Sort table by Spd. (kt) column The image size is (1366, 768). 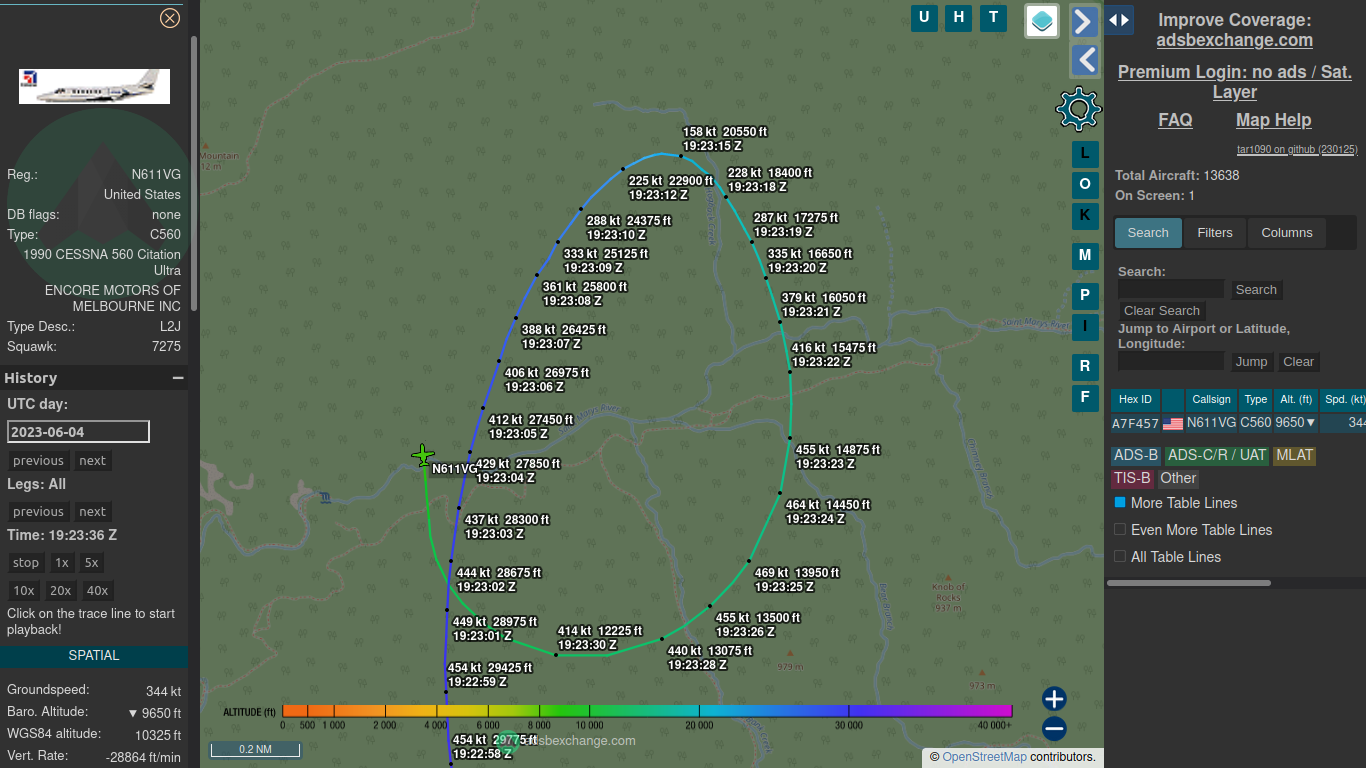click(x=1343, y=400)
